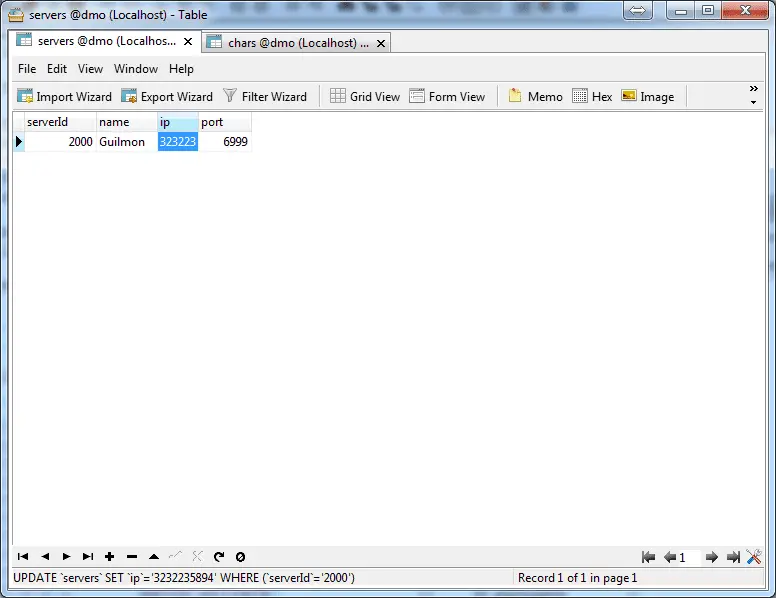Click the Record 1 of 1 status text
Screen dimensions: 776x598
578,578
